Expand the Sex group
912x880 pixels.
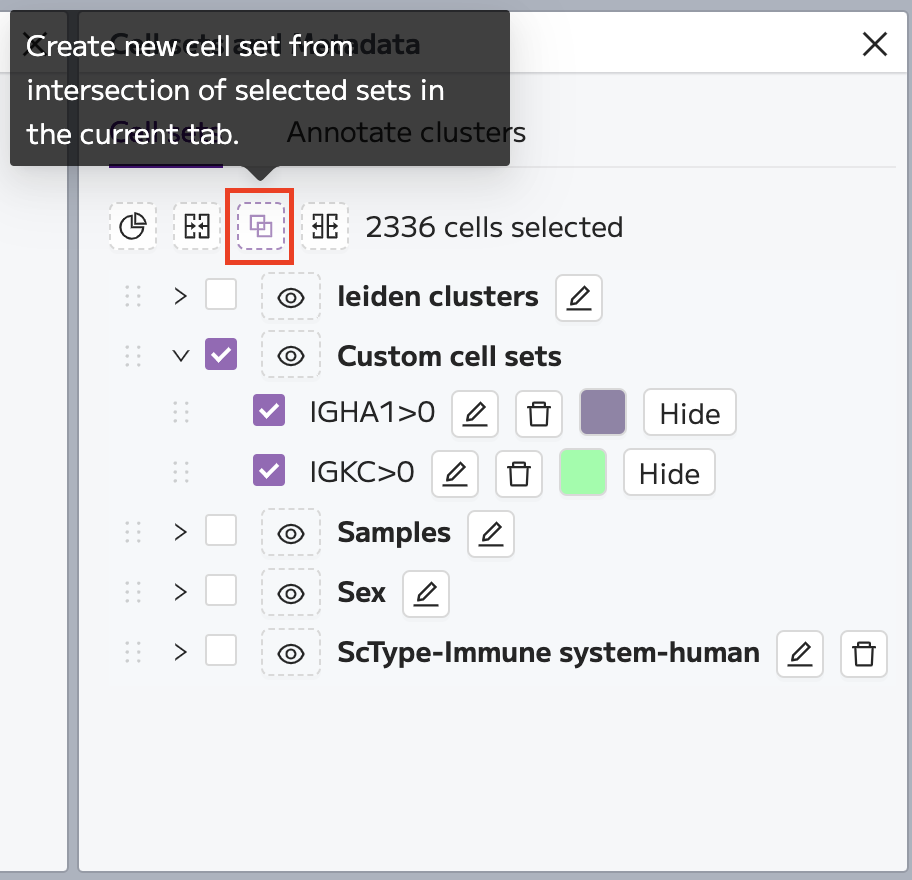181,592
